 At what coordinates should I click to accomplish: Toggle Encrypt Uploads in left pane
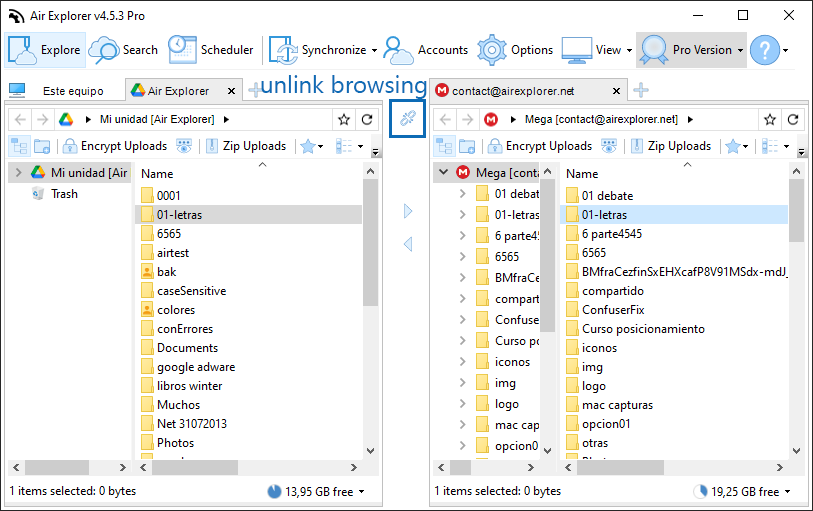point(115,146)
